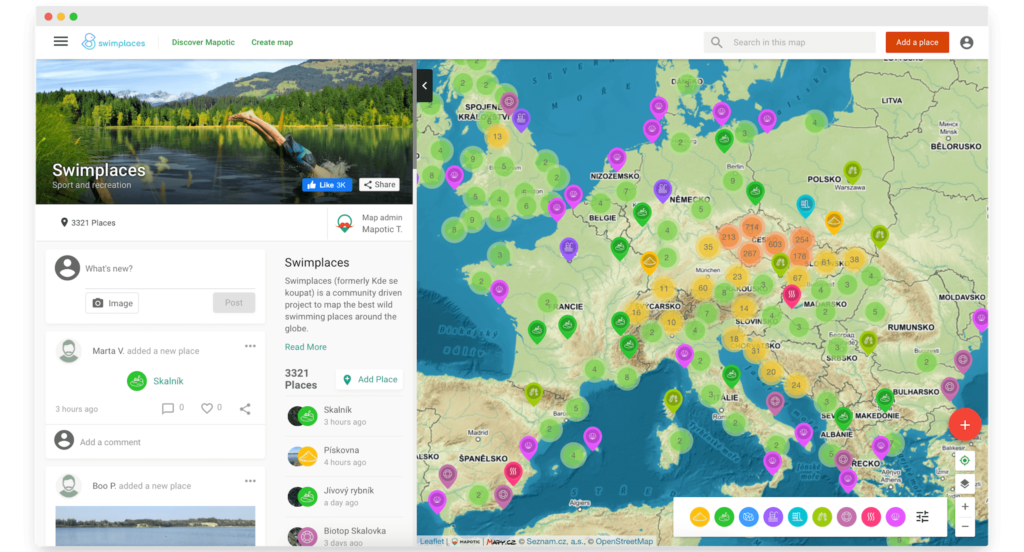Click Add Place in places list

[x=370, y=380]
